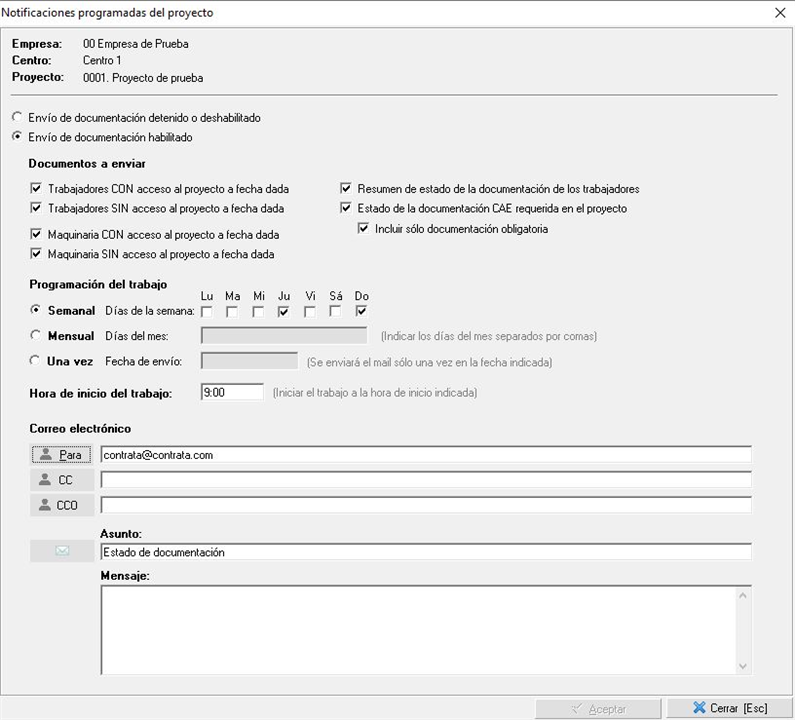This screenshot has width=795, height=720.
Task: Click the Asunto text field
Action: 425,552
